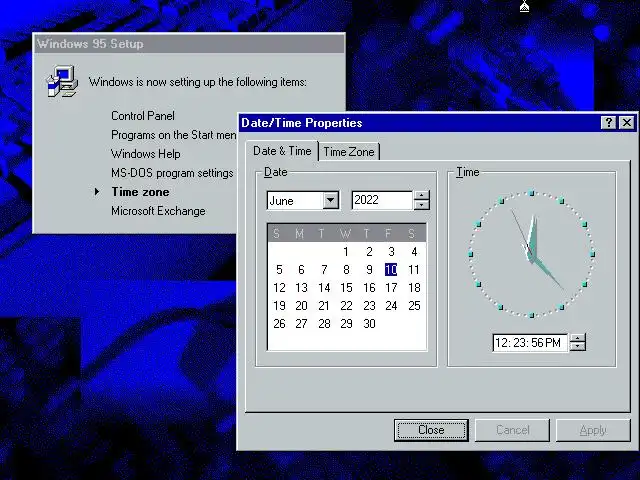This screenshot has height=480, width=640.
Task: Select day 8 in the calendar
Action: point(346,270)
